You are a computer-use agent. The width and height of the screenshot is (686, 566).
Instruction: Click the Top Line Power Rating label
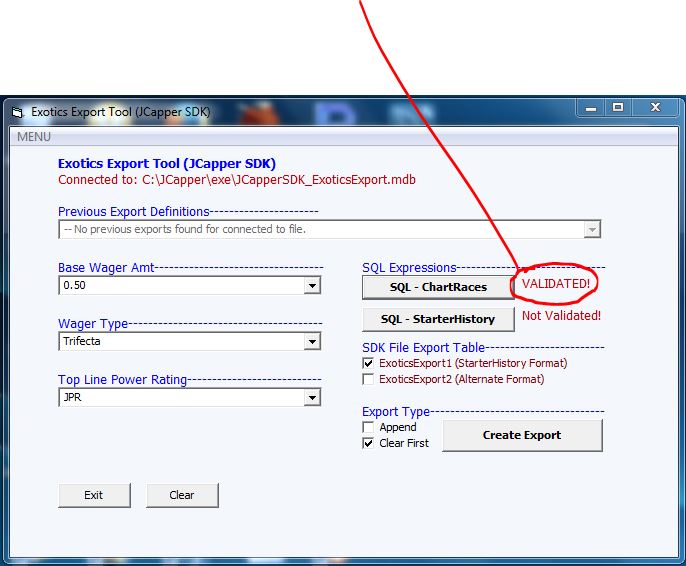[x=122, y=380]
